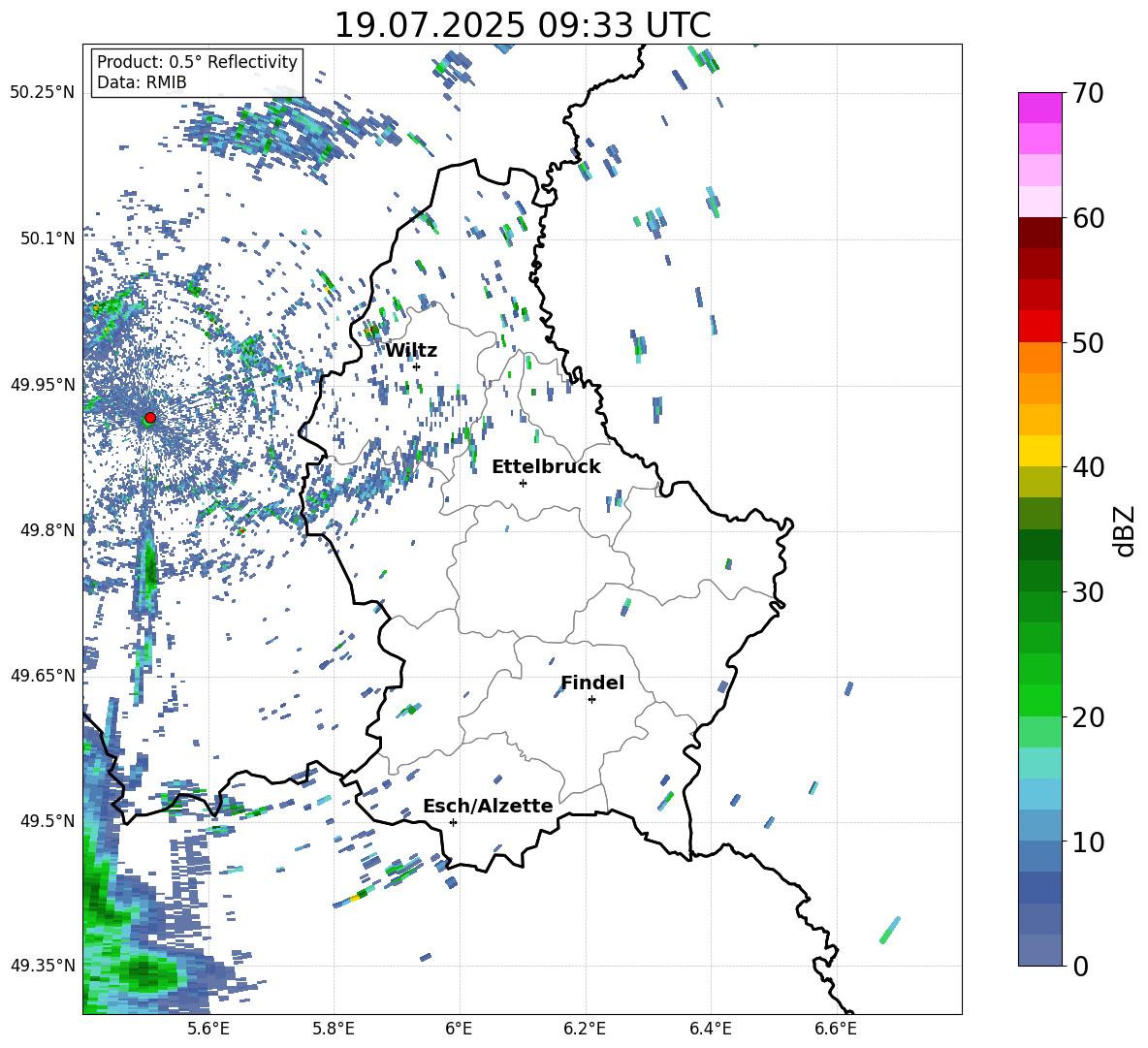
Task: Click the Esch/Alzette station cross marker
Action: (x=453, y=822)
